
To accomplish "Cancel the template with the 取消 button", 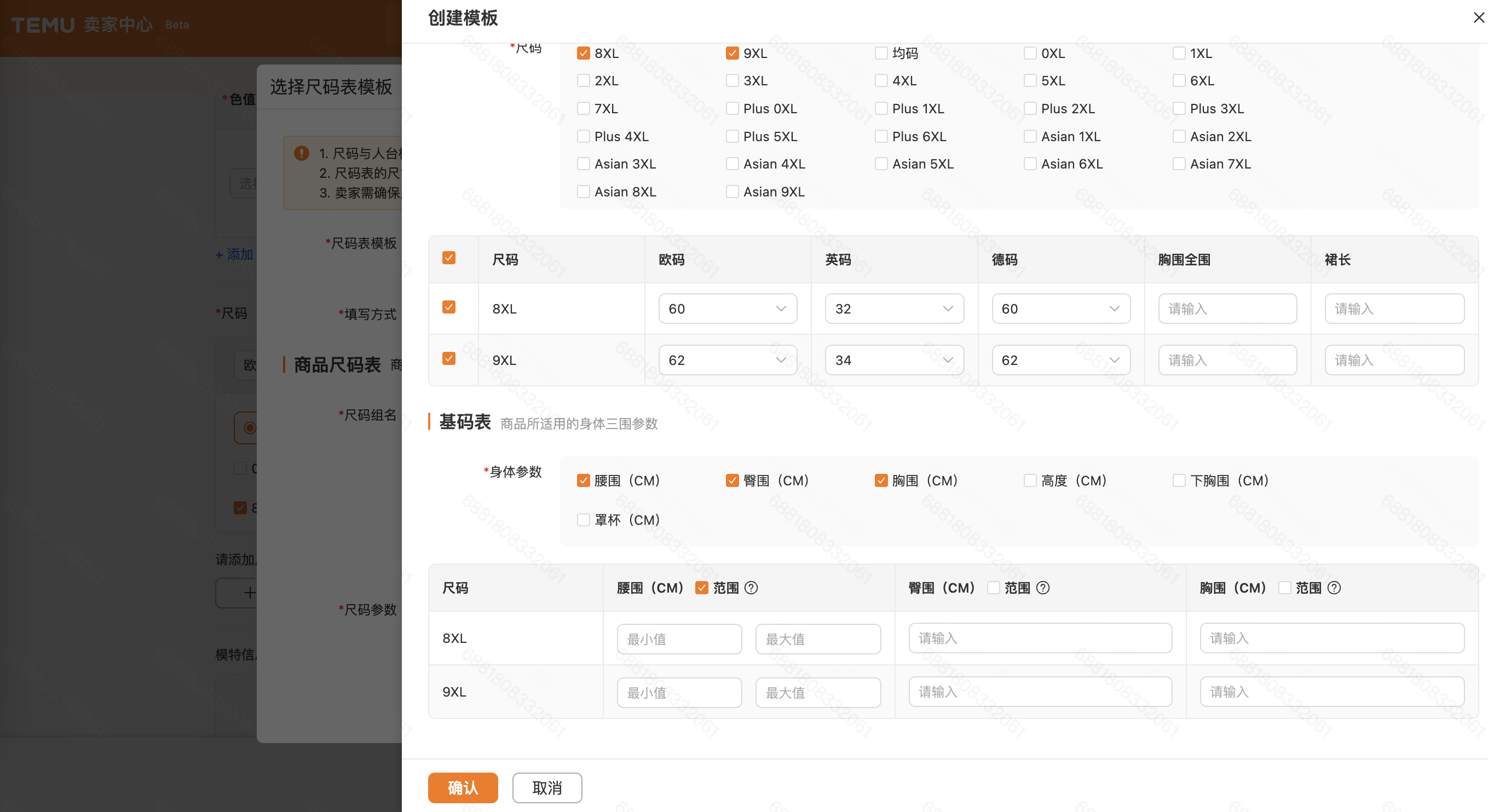I will pos(546,787).
